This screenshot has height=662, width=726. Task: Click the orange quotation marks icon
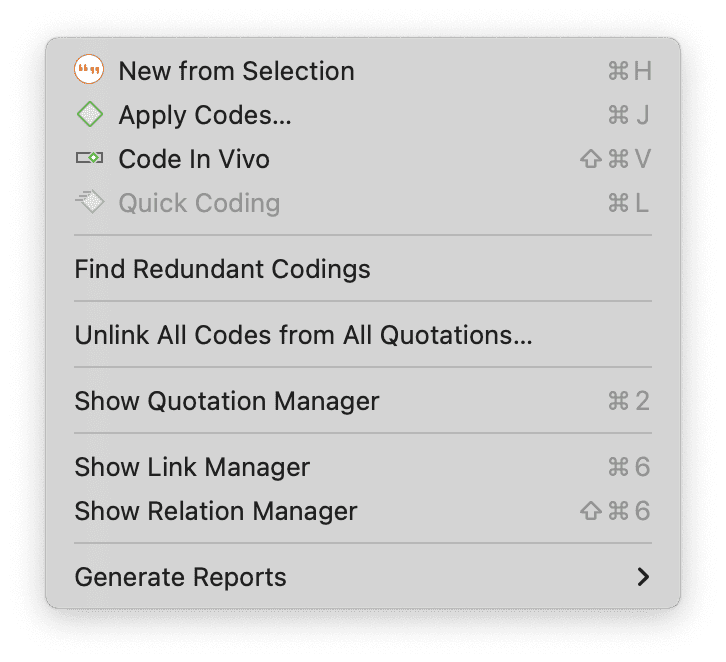click(89, 69)
